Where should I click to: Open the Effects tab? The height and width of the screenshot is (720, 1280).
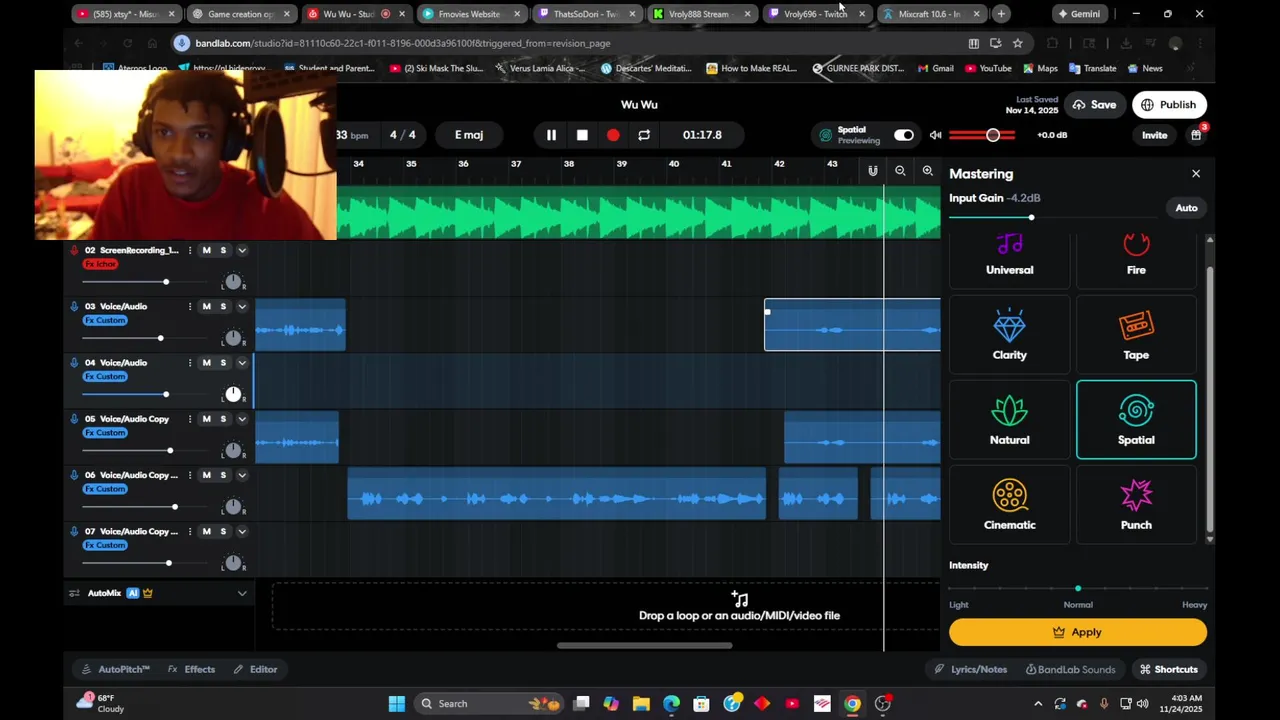(191, 669)
